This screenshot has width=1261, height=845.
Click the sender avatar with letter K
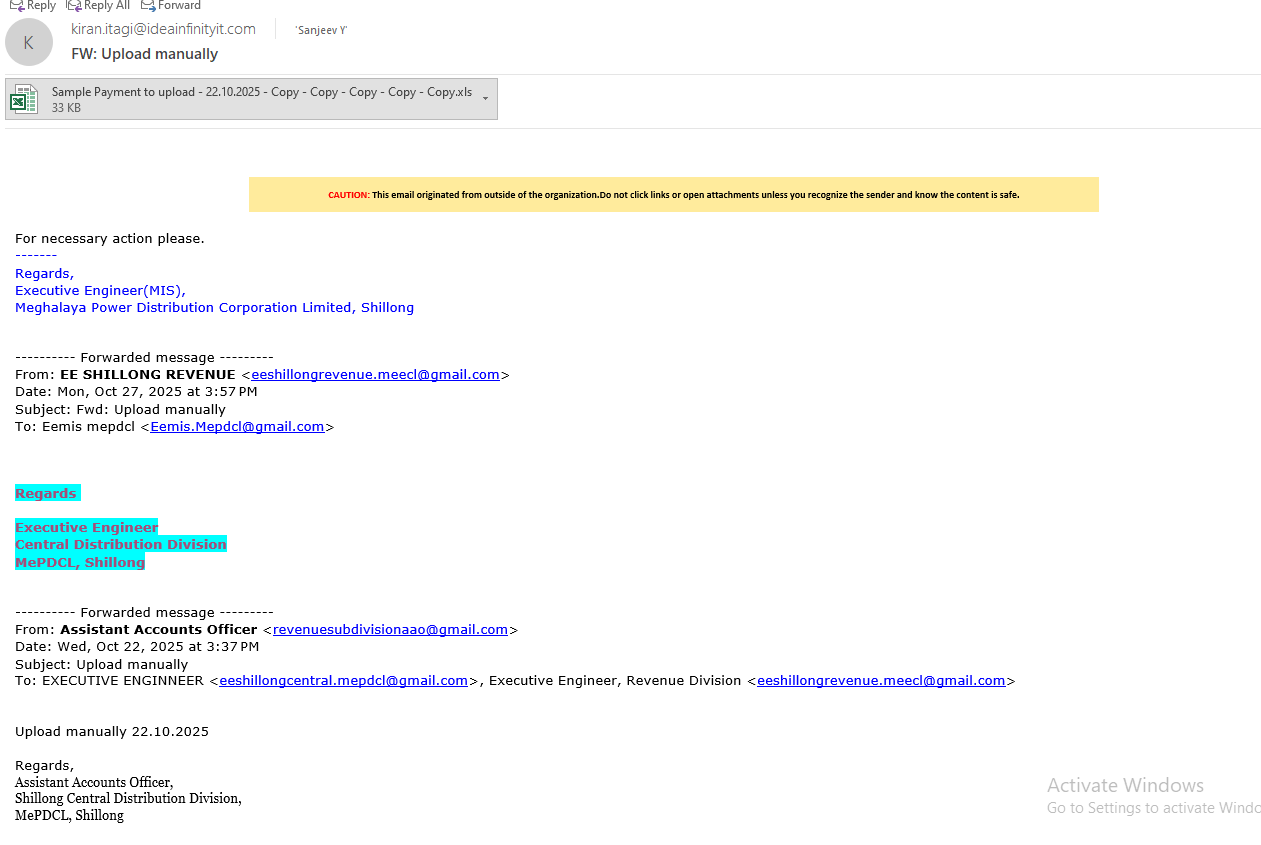click(29, 42)
